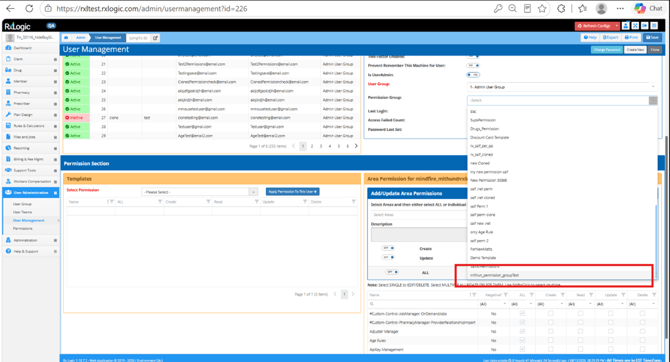Click the Create New button
Viewport: 670px width, 362px height.
[x=635, y=50]
